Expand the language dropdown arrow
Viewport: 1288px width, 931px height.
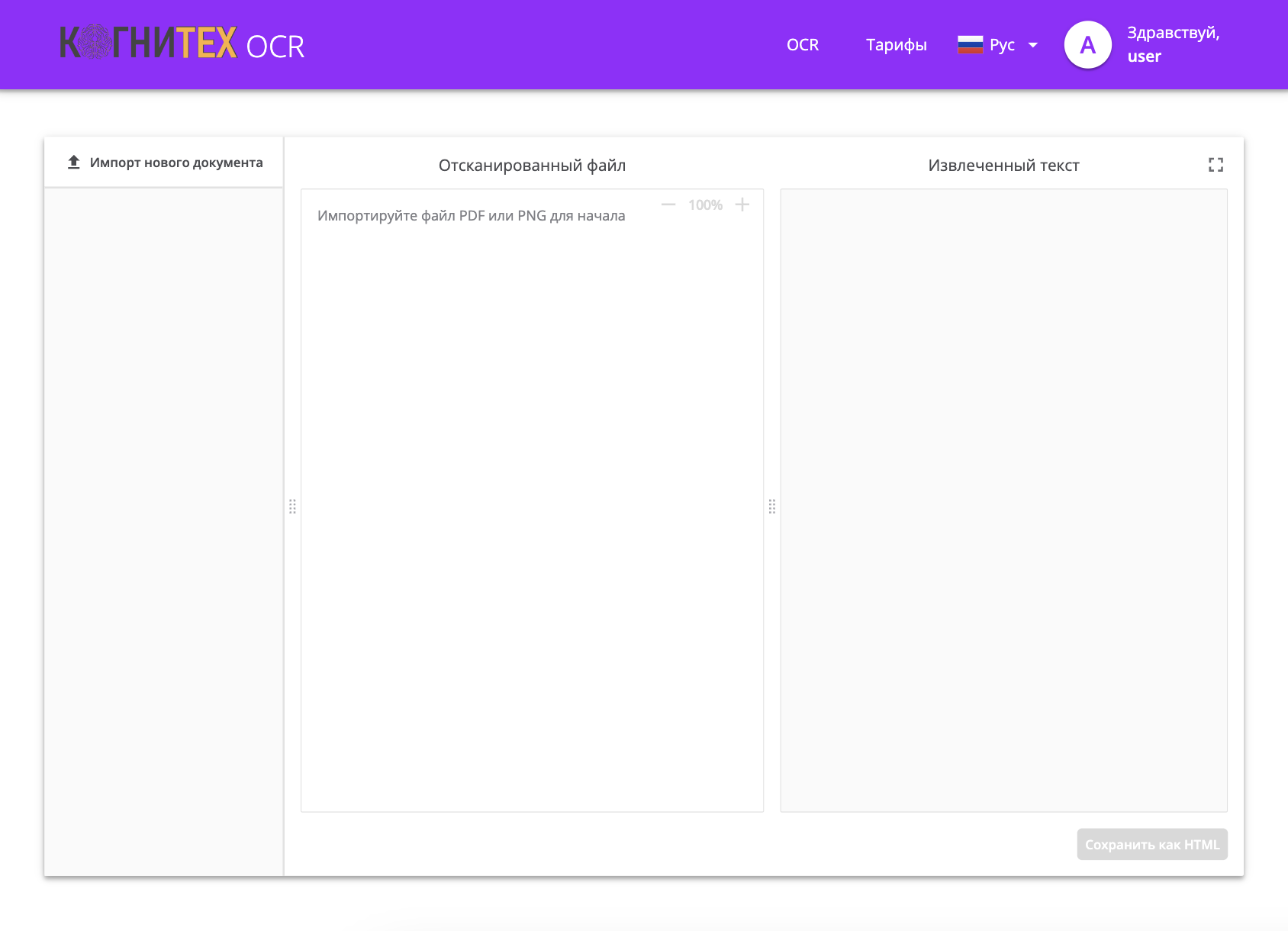pyautogui.click(x=1033, y=45)
